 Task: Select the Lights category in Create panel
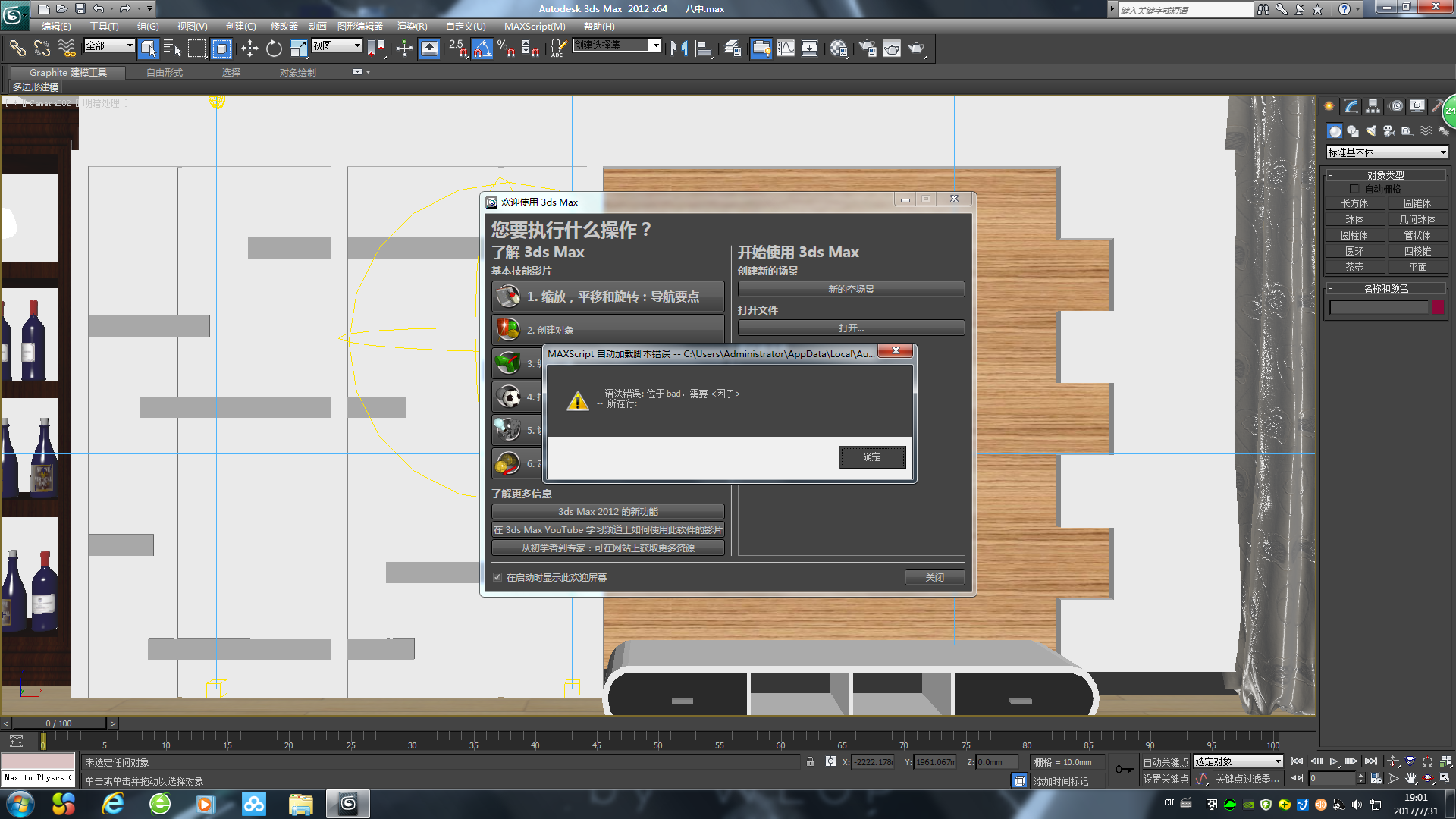point(1371,131)
